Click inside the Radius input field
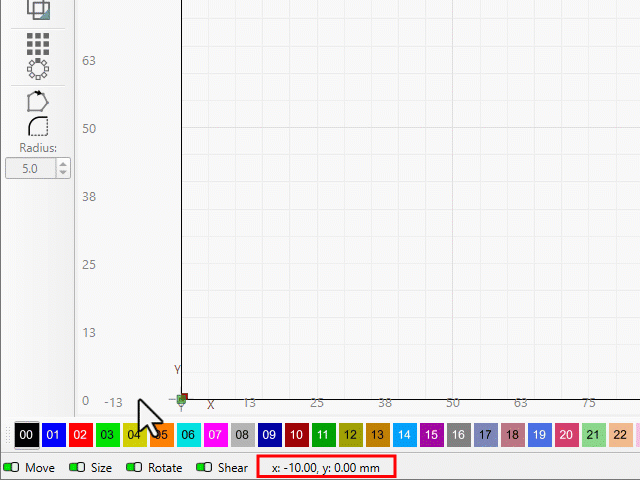Screen dimensions: 640x480 tap(30, 169)
